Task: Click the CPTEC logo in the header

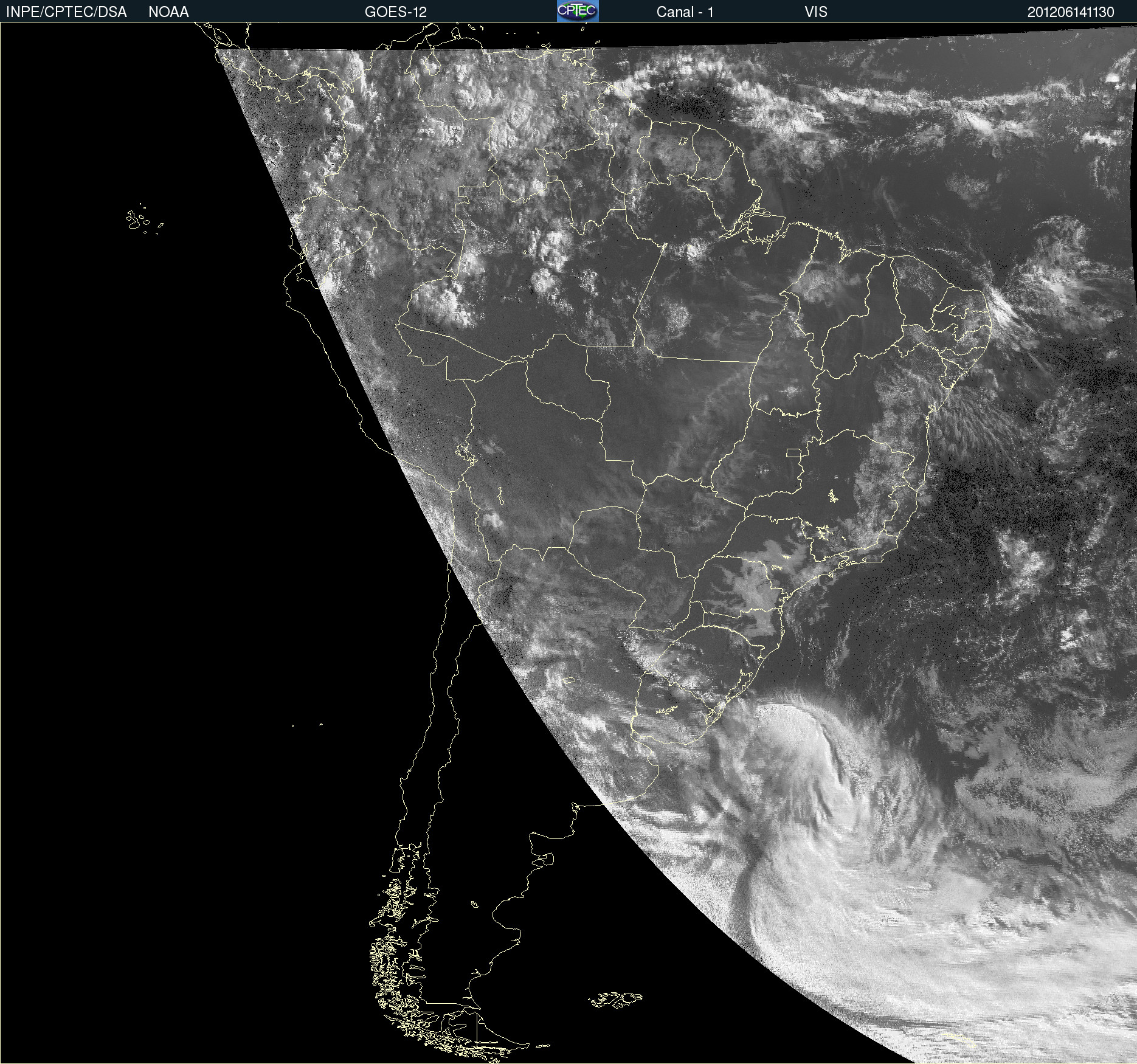Action: (578, 11)
